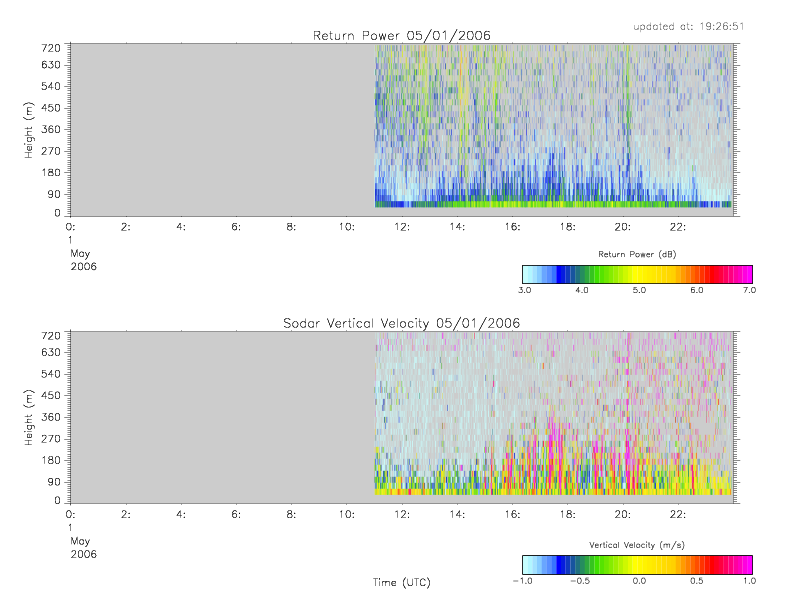Click the Return Power plot data area
Image resolution: width=791 pixels, height=611 pixels.
coord(402,130)
